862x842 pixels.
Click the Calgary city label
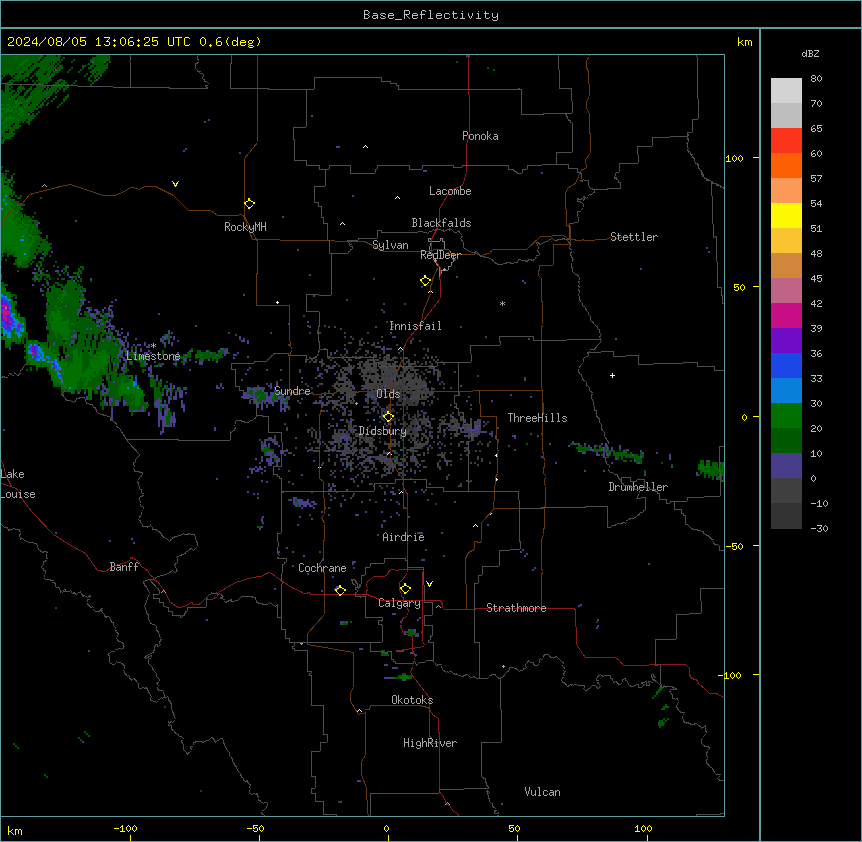click(399, 603)
